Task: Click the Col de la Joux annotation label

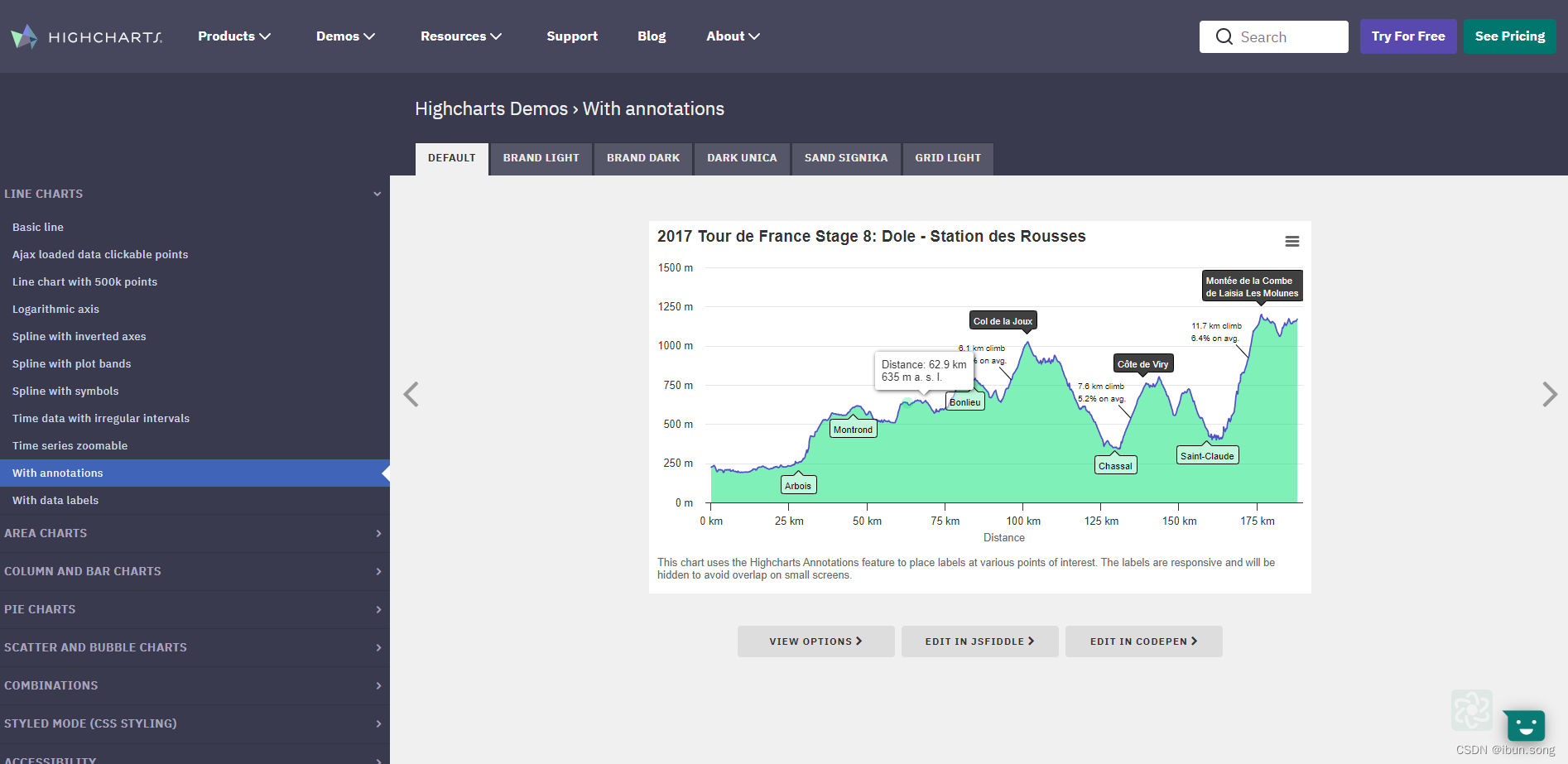Action: pyautogui.click(x=1003, y=321)
